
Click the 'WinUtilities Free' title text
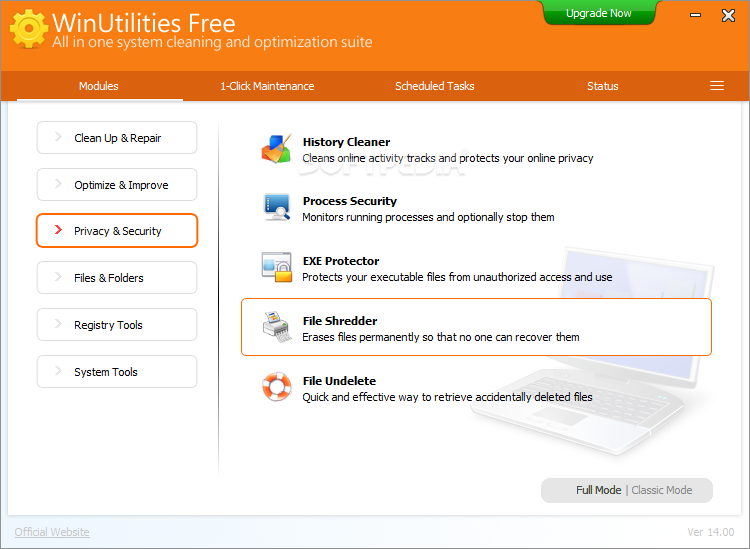pyautogui.click(x=143, y=22)
